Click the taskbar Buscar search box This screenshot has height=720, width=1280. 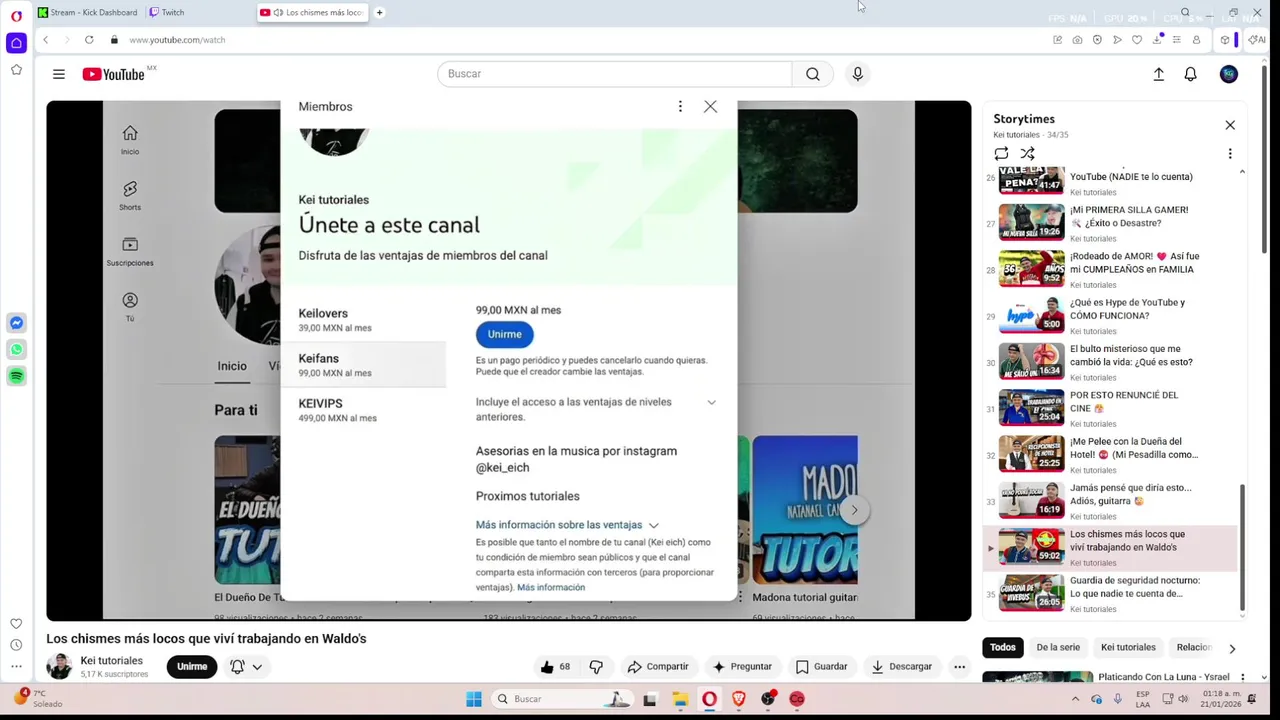pos(563,699)
